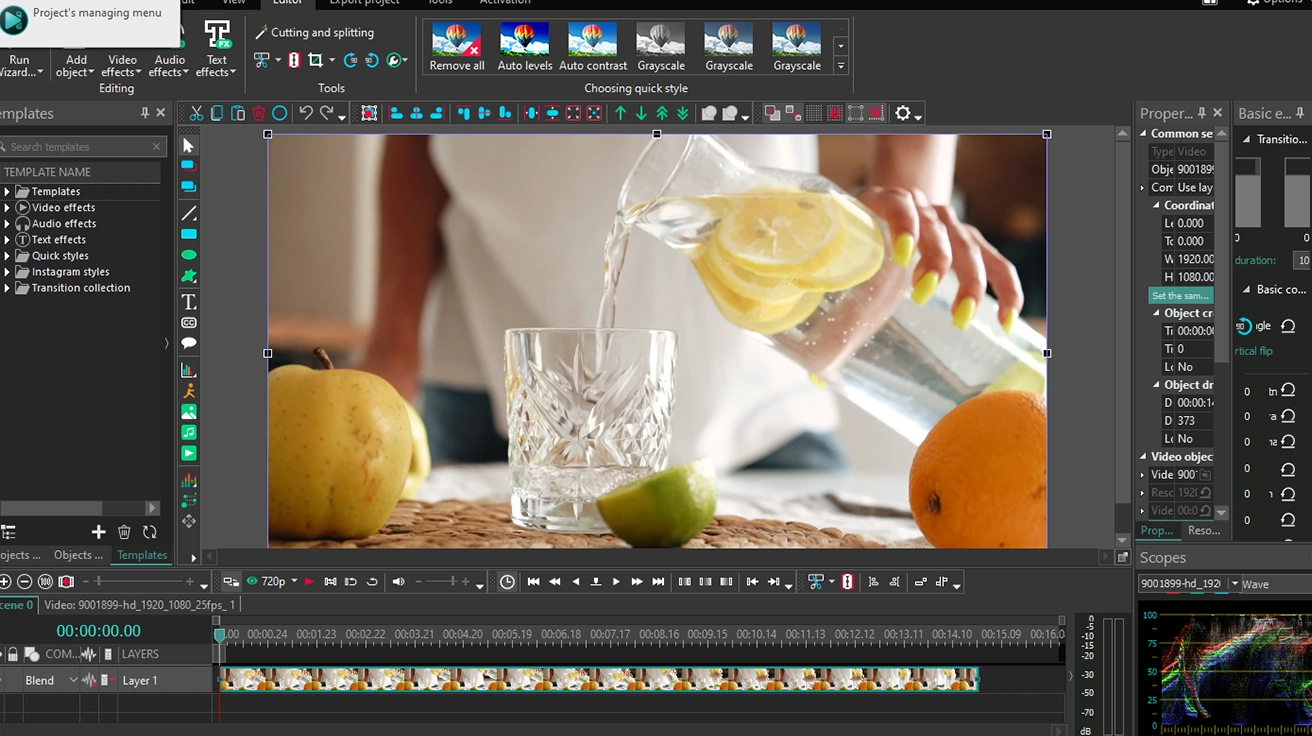Open the Video effects dropdown
Image resolution: width=1312 pixels, height=736 pixels.
[122, 66]
